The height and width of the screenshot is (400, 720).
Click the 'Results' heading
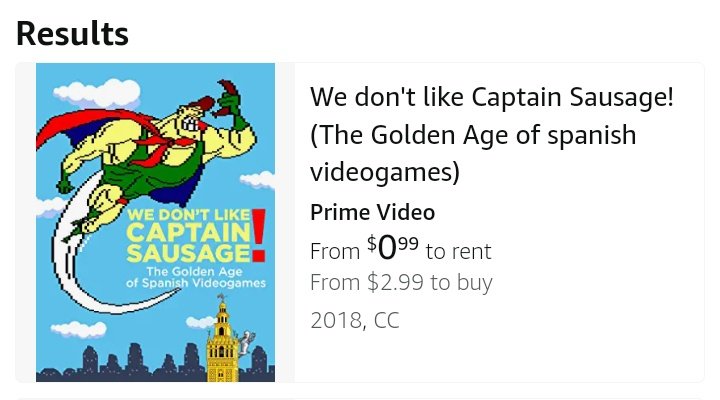point(73,34)
